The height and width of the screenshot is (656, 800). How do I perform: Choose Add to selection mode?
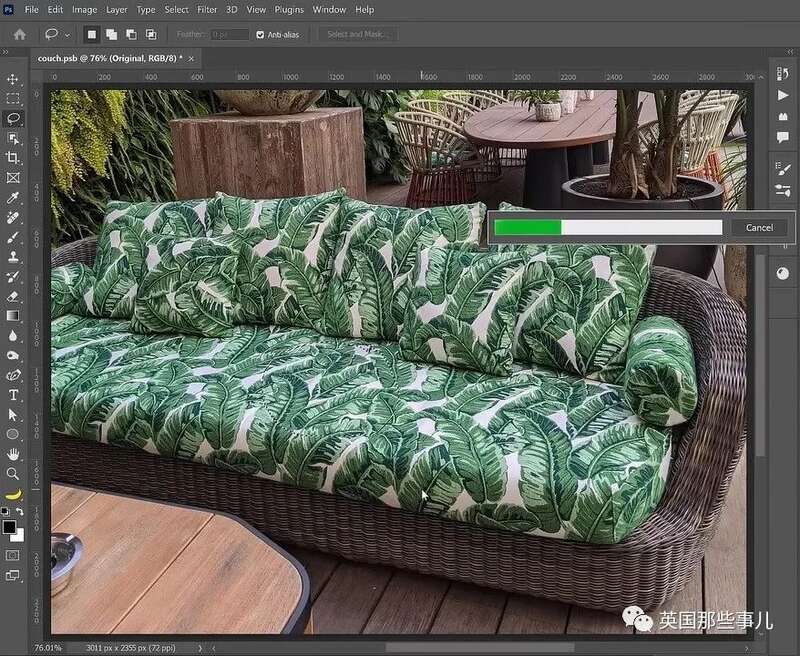point(111,35)
